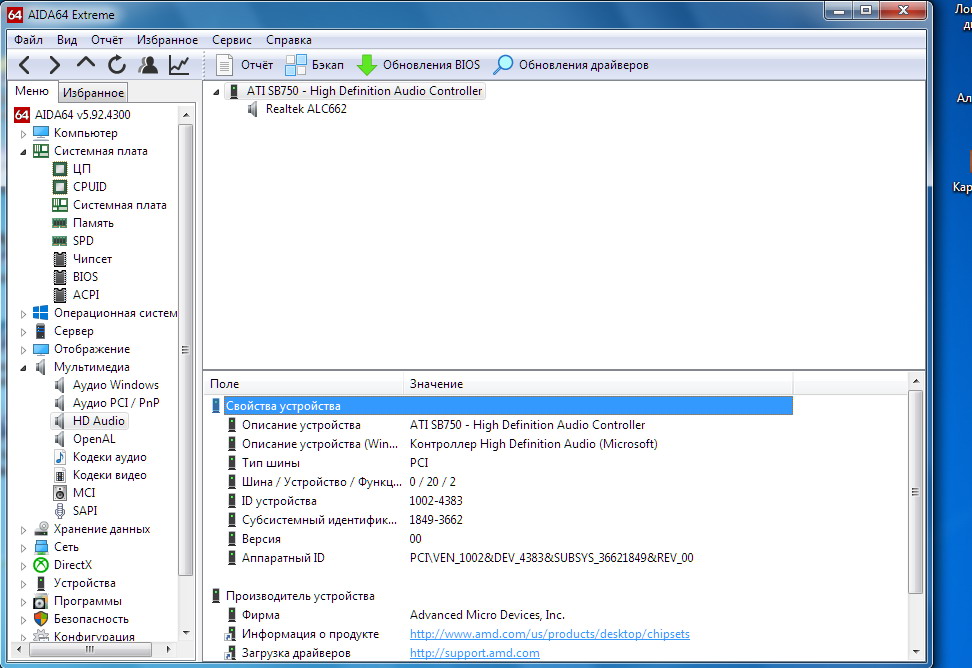Expand the Операционная система tree node
Image resolution: width=972 pixels, height=668 pixels.
[x=23, y=314]
